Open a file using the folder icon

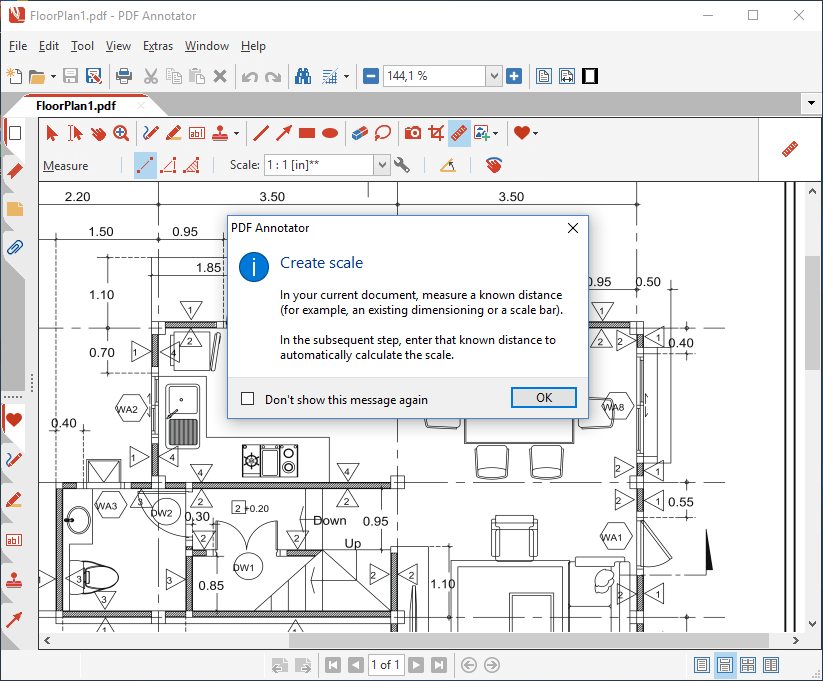[x=36, y=77]
